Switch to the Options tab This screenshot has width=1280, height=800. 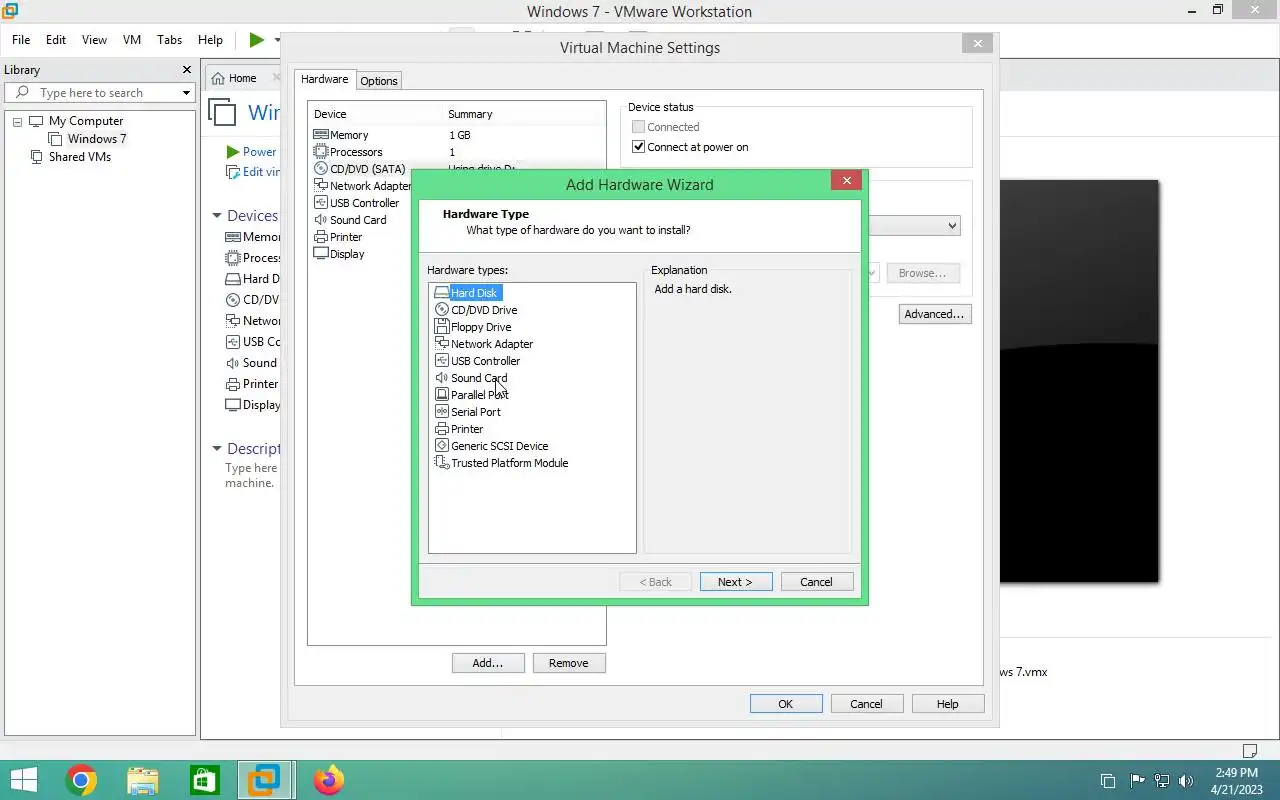pos(379,81)
